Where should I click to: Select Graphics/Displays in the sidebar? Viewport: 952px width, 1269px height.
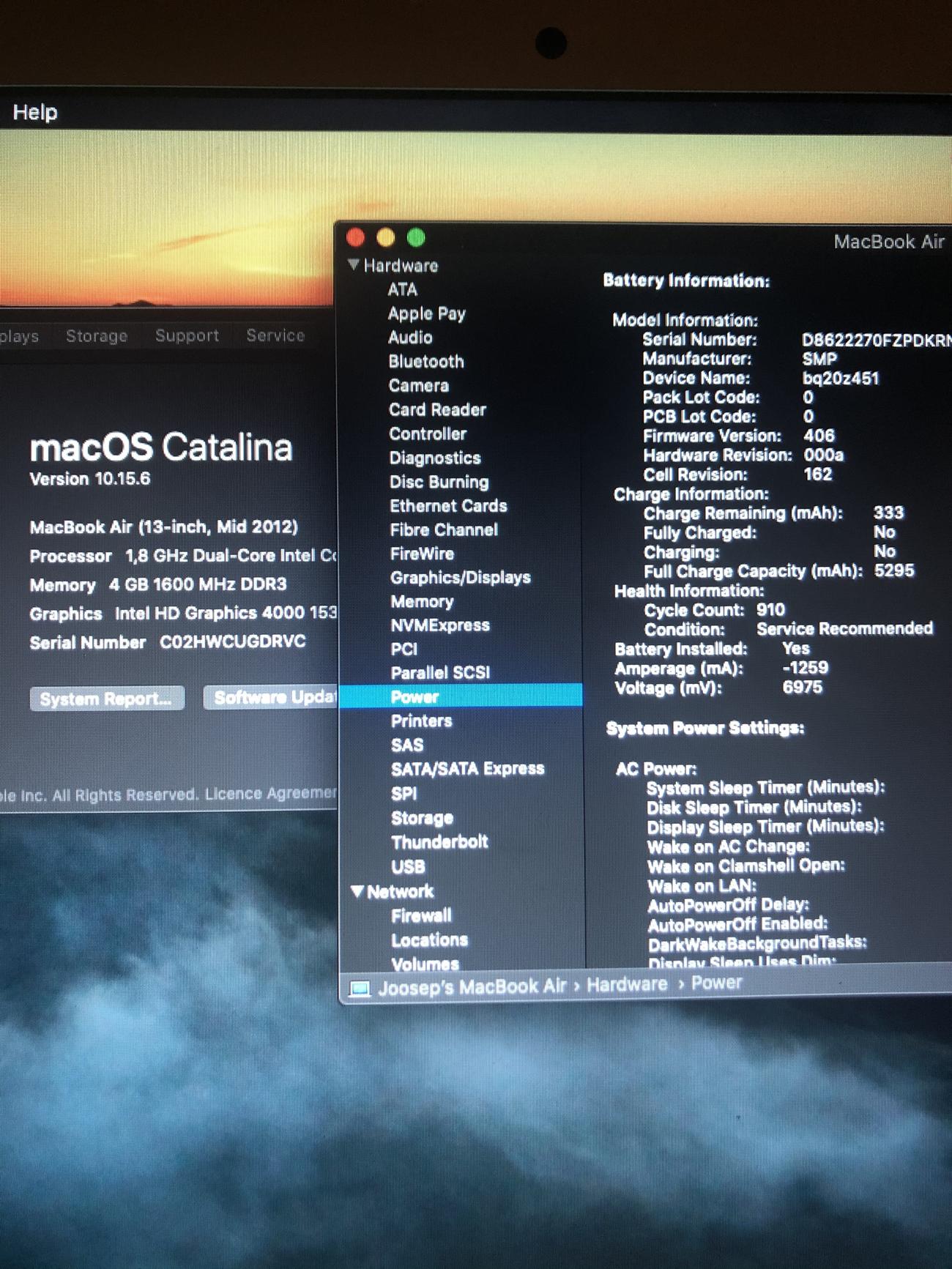tap(460, 578)
